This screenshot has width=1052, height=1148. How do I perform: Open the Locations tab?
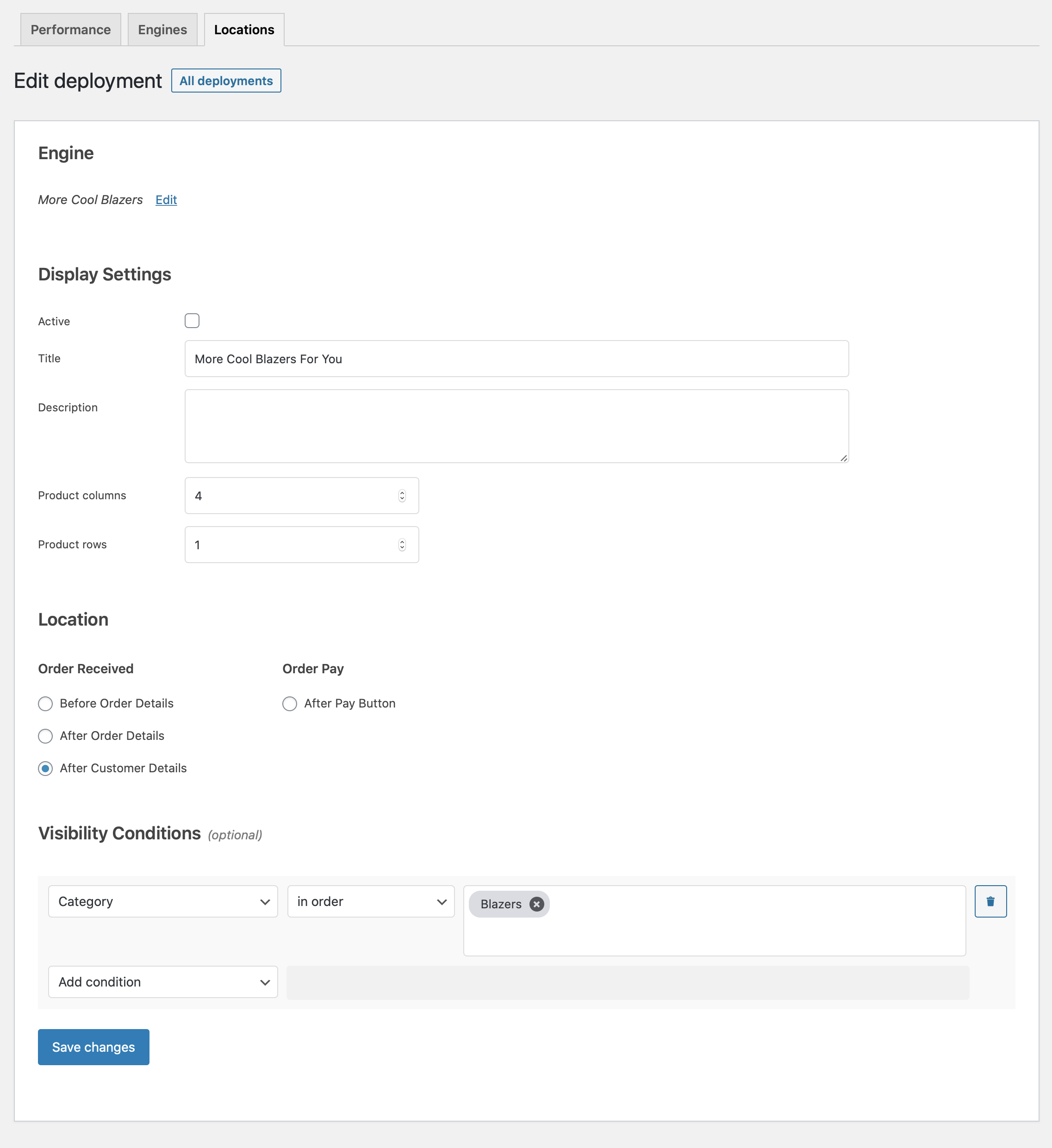244,30
